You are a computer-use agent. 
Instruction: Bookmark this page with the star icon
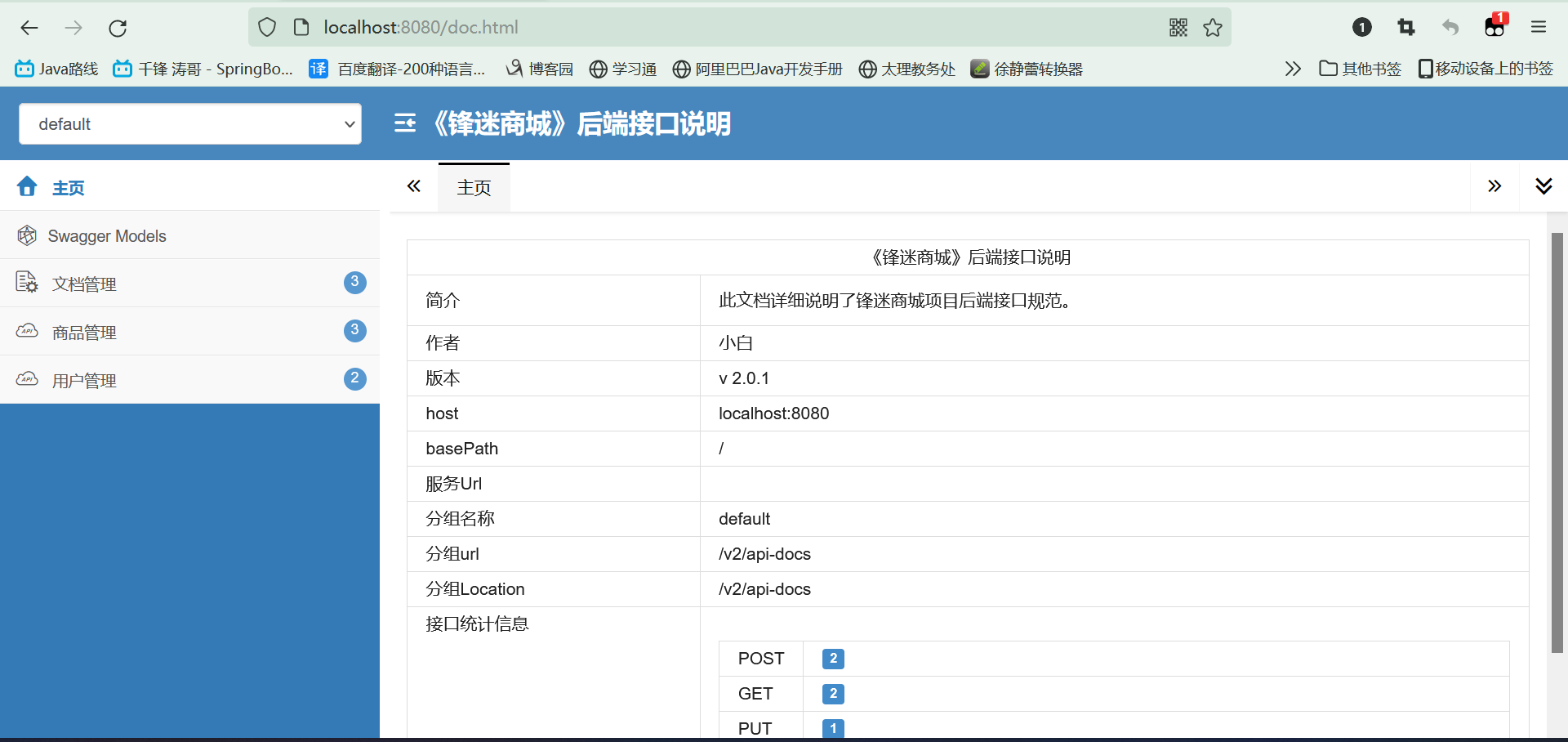pos(1213,27)
